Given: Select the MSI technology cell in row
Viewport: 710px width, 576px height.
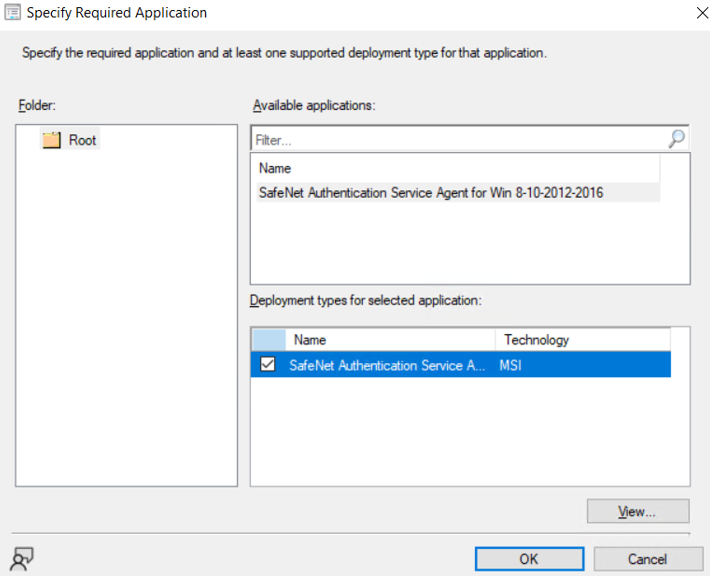Looking at the screenshot, I should pos(511,365).
